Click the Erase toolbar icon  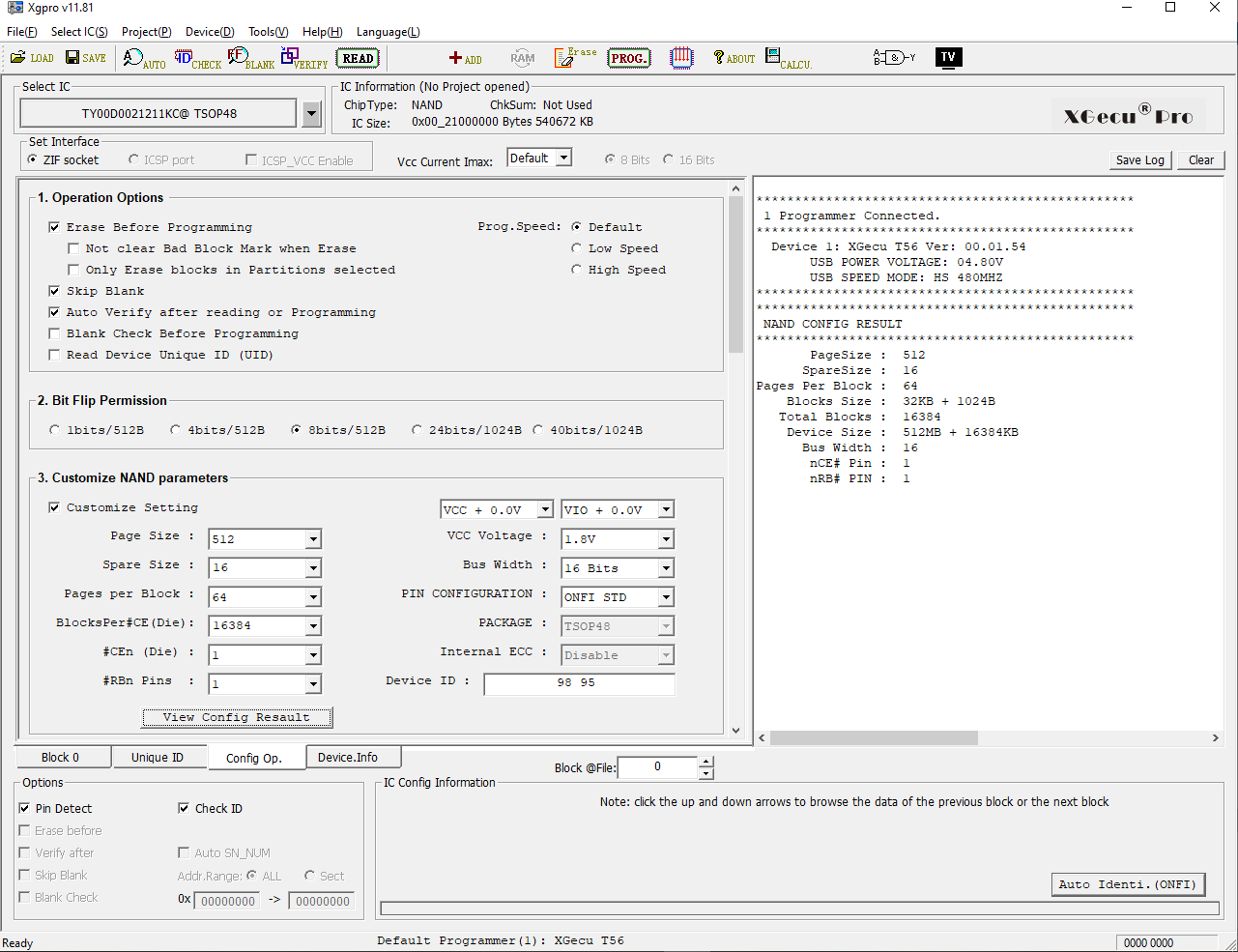575,58
